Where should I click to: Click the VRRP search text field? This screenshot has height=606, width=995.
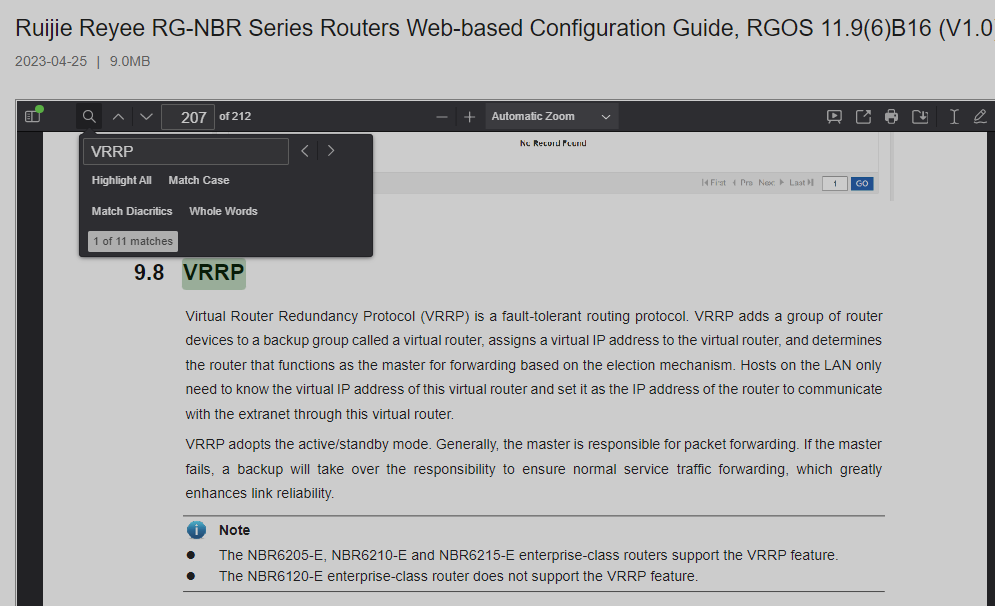click(186, 152)
